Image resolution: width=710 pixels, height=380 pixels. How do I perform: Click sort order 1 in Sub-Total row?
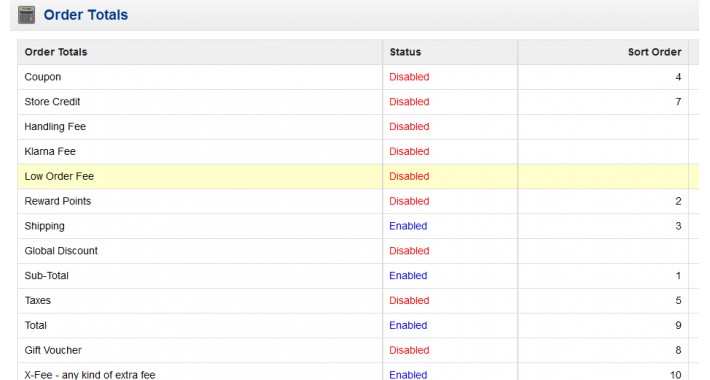click(678, 275)
